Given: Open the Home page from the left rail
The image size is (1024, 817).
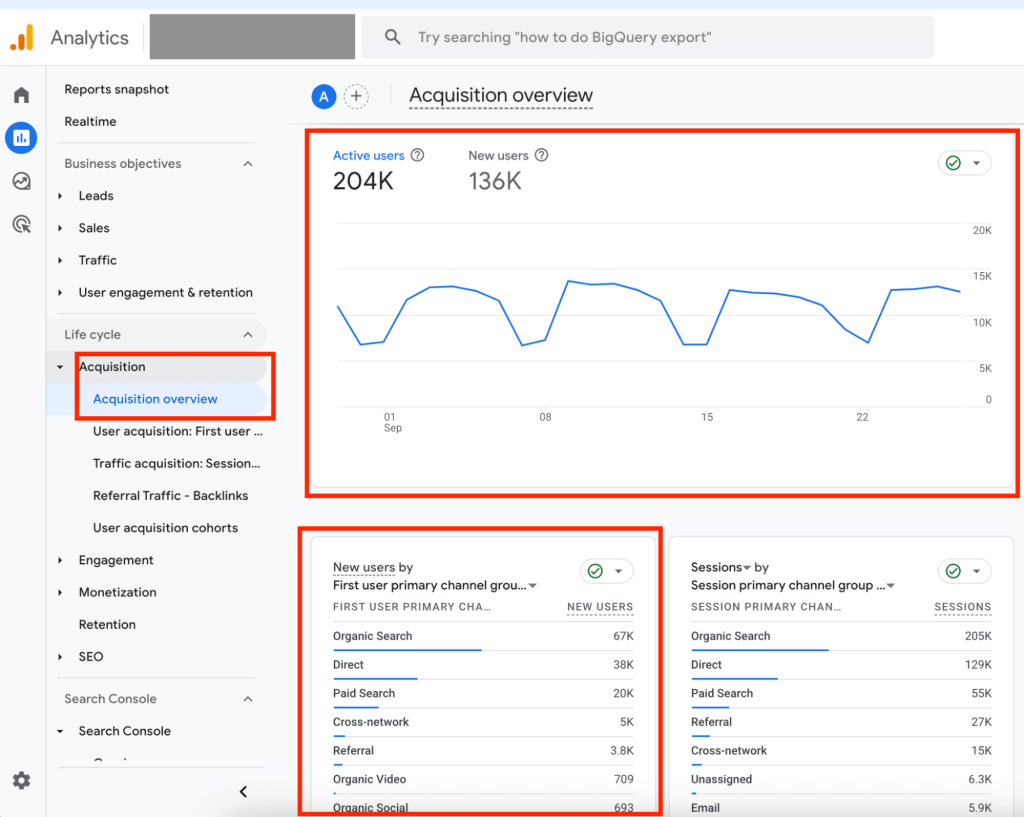Looking at the screenshot, I should click(21, 94).
